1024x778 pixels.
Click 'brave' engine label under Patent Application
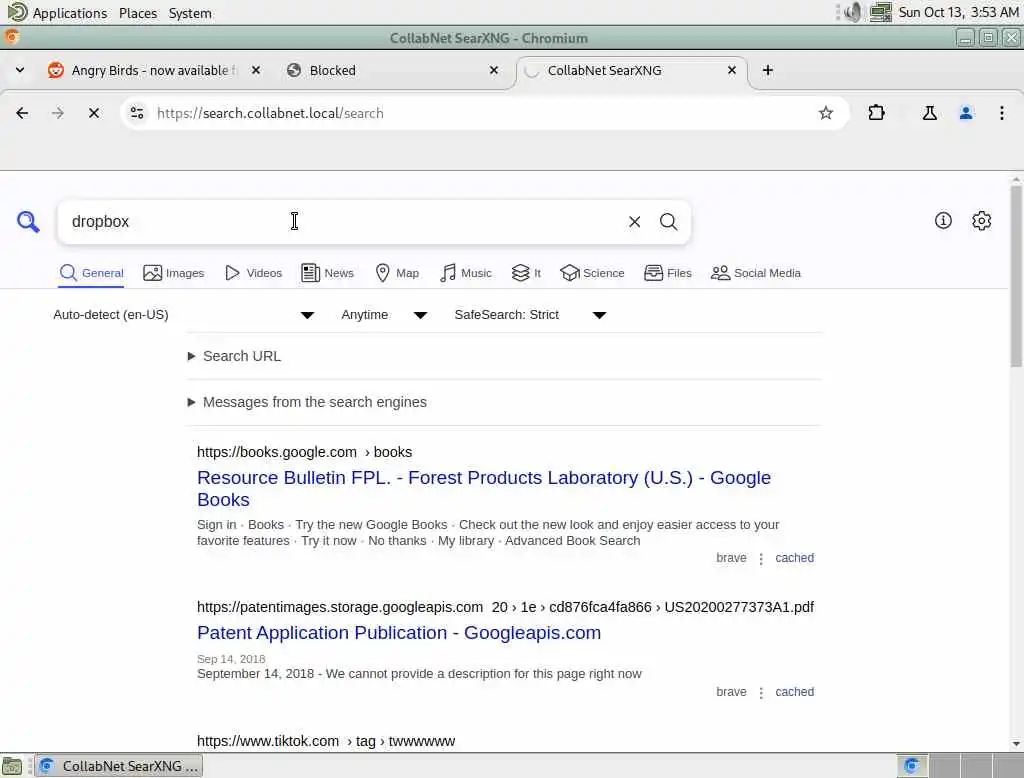pyautogui.click(x=731, y=692)
